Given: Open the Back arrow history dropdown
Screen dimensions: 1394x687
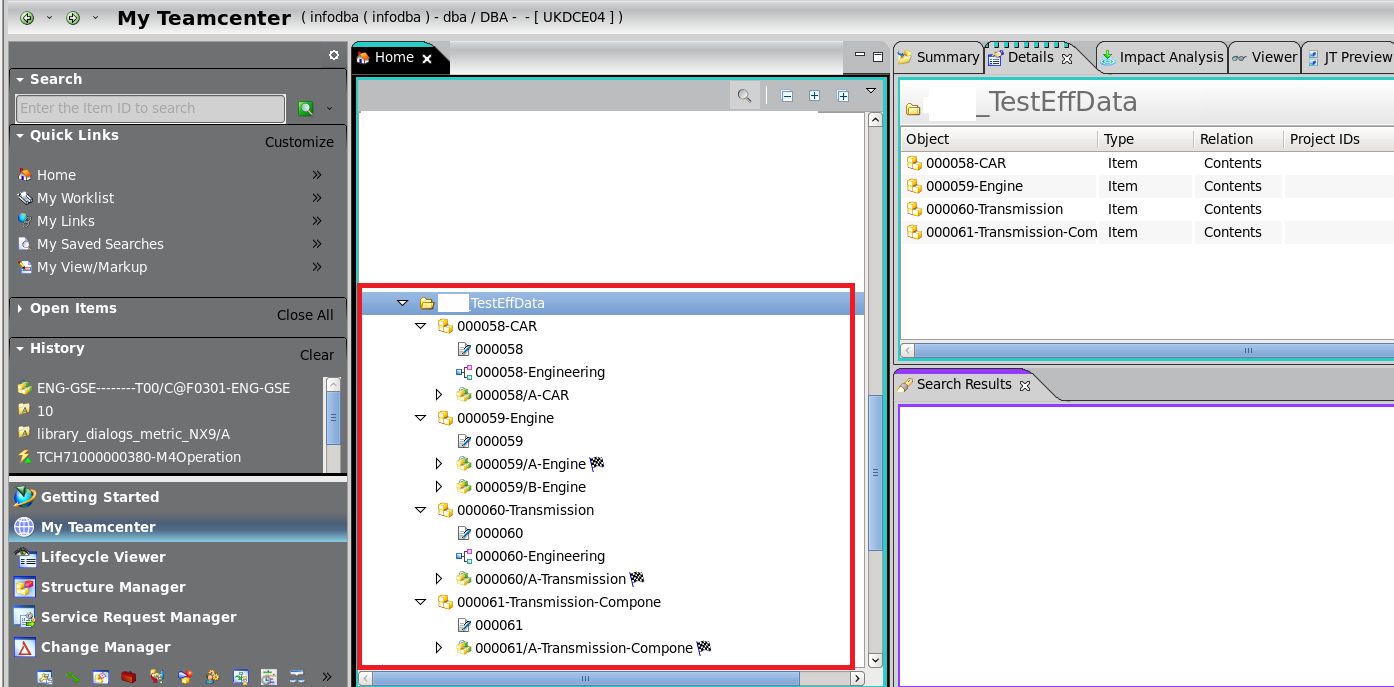Looking at the screenshot, I should click(x=49, y=18).
